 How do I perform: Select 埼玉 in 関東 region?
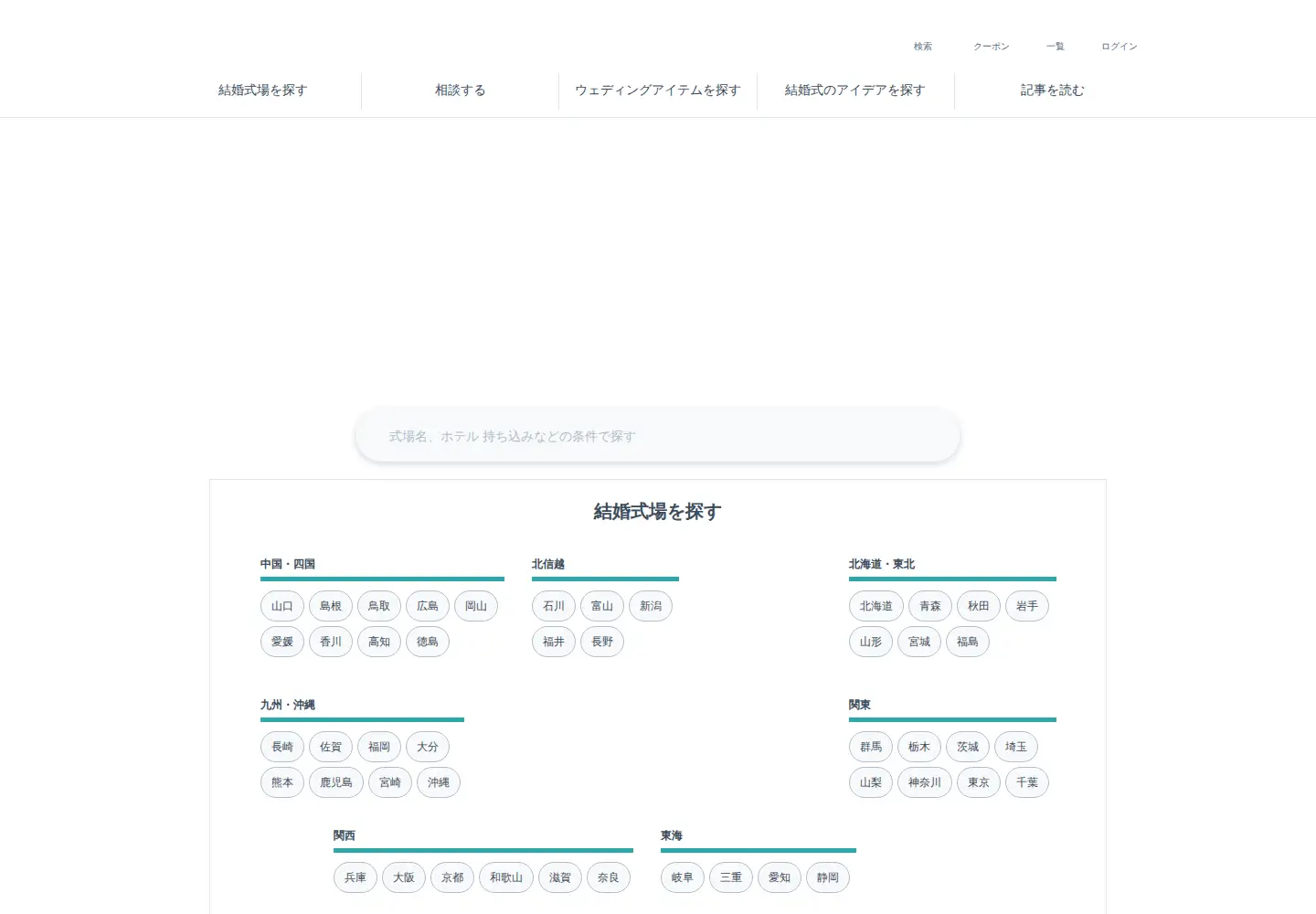[x=1016, y=747]
